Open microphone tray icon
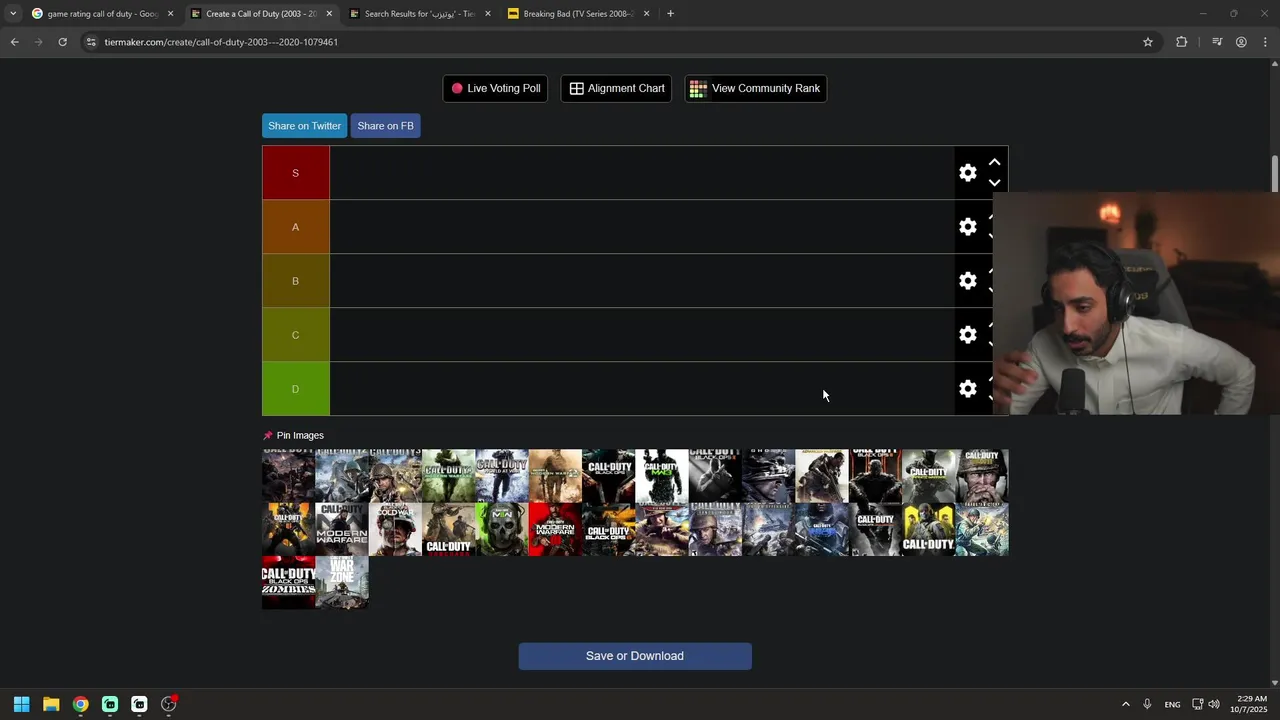 coord(1147,704)
